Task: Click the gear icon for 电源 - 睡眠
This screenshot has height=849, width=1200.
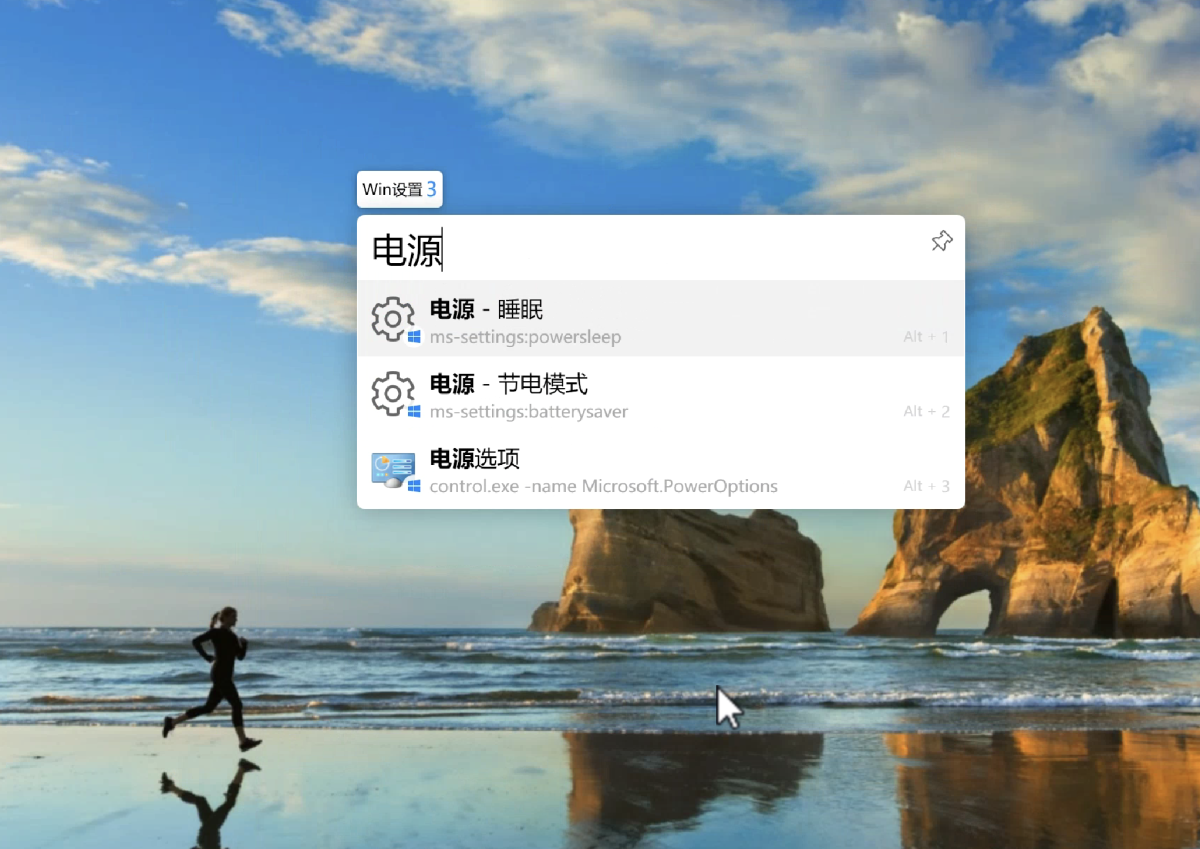Action: click(393, 319)
